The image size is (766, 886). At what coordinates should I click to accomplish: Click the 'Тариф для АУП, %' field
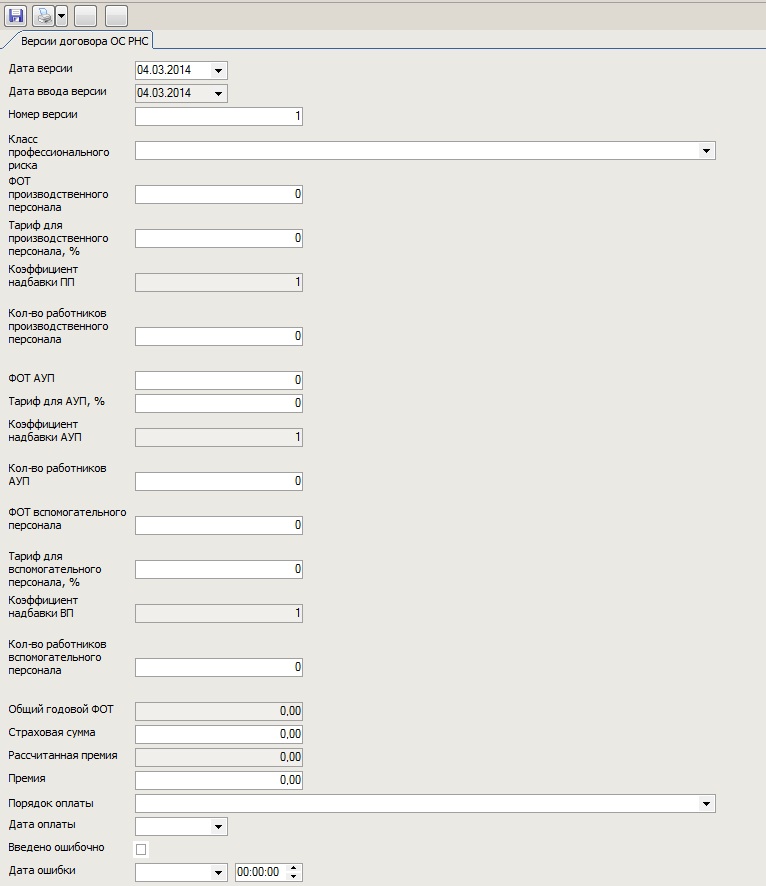coord(218,403)
